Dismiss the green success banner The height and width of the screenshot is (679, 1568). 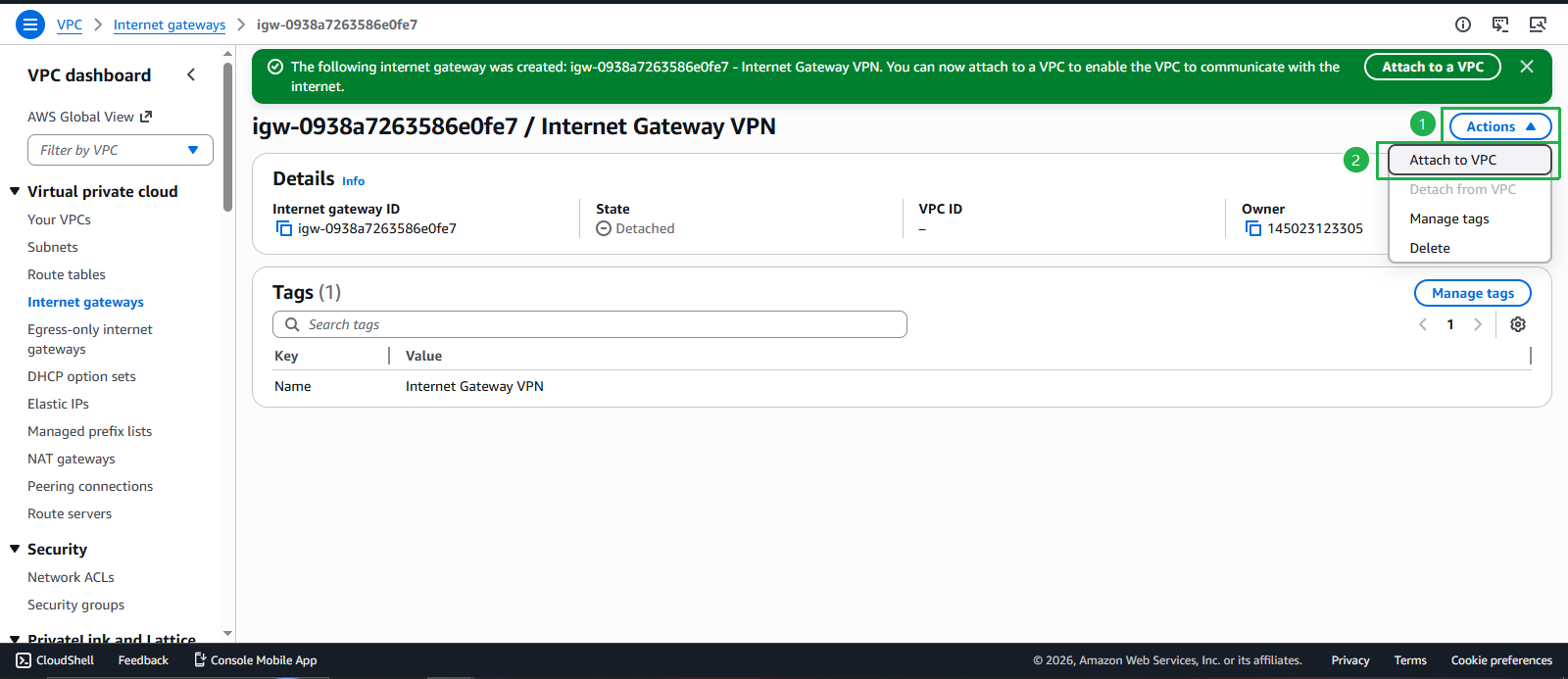point(1527,67)
